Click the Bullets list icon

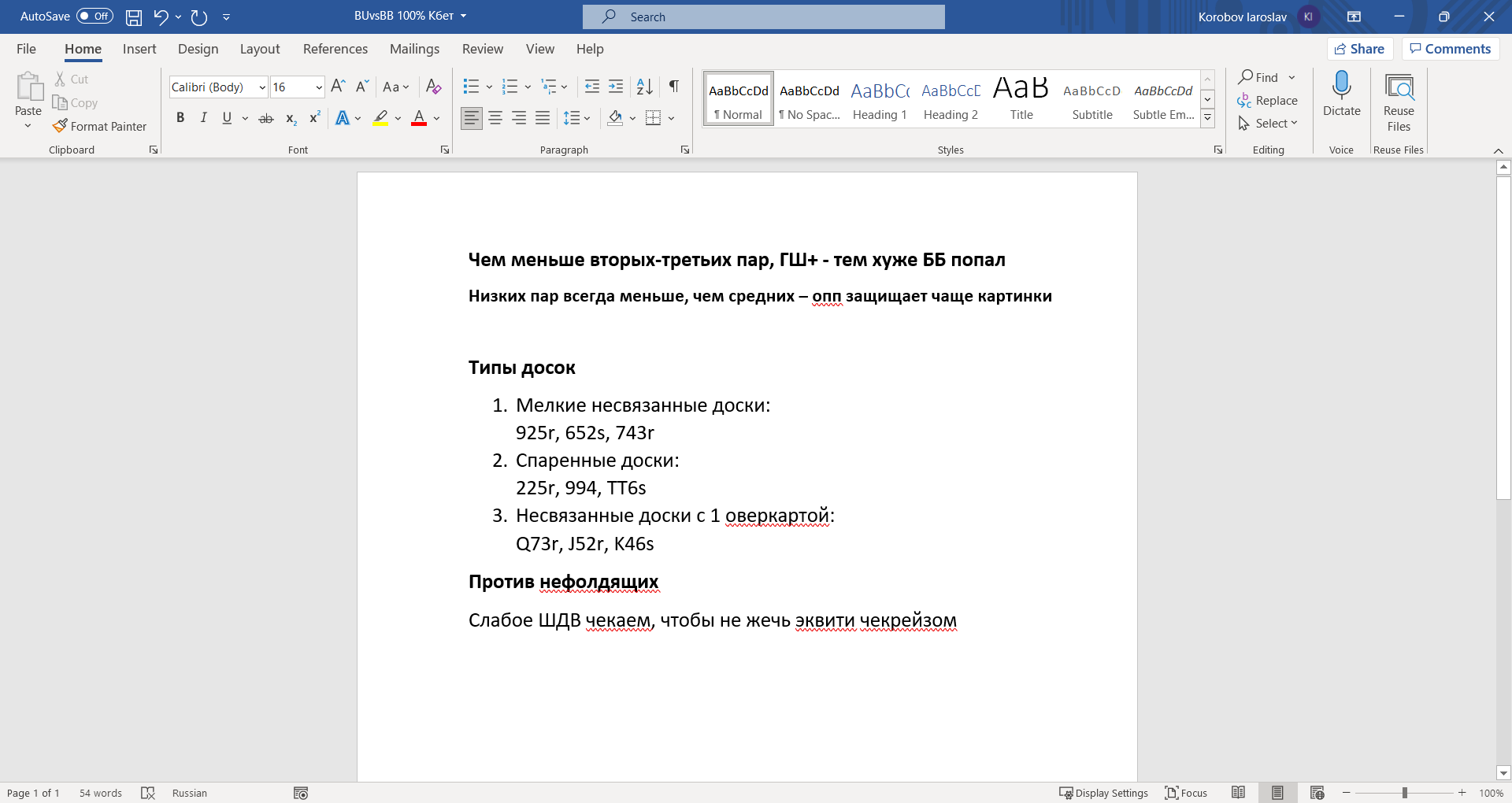(x=471, y=87)
